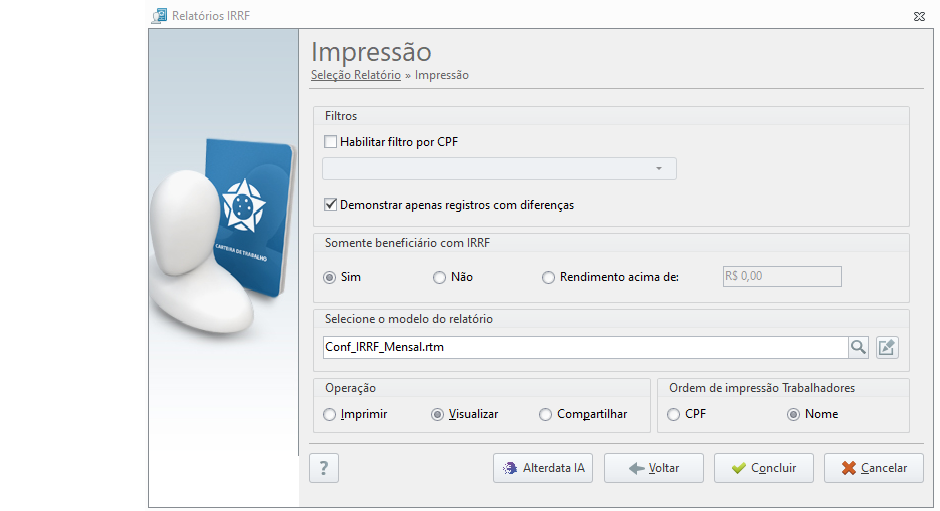Select the Sim radio option
This screenshot has width=940, height=511.
coord(329,278)
